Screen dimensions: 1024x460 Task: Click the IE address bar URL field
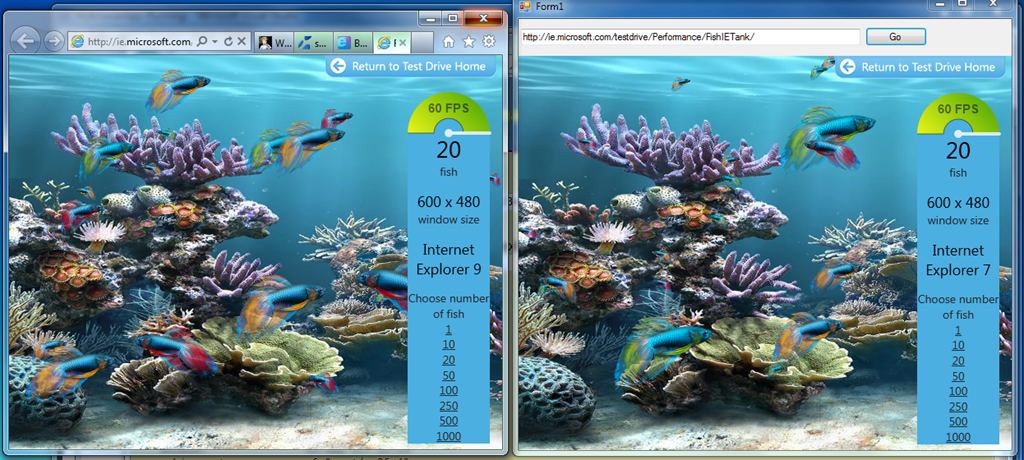click(x=138, y=41)
